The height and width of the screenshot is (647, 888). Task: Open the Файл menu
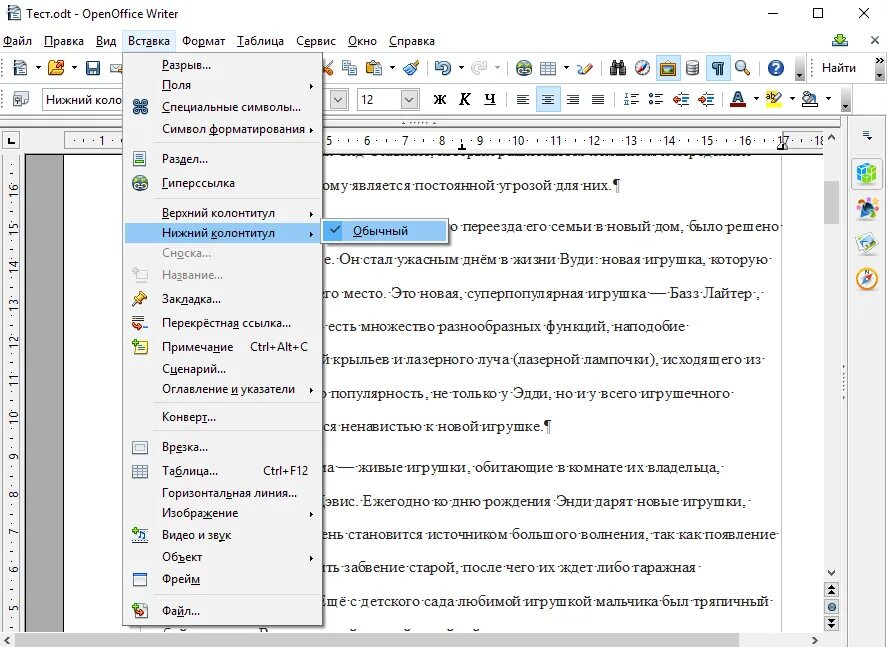point(18,41)
